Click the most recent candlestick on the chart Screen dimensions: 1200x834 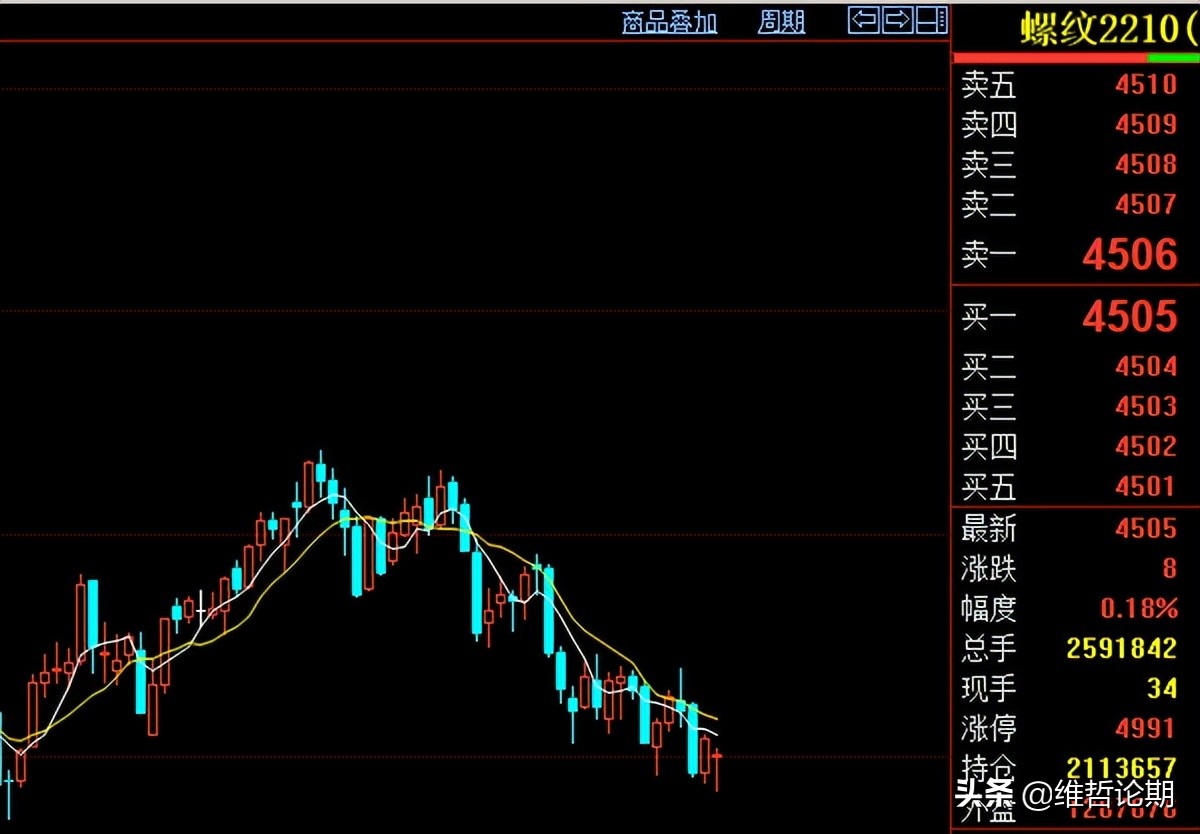click(717, 768)
